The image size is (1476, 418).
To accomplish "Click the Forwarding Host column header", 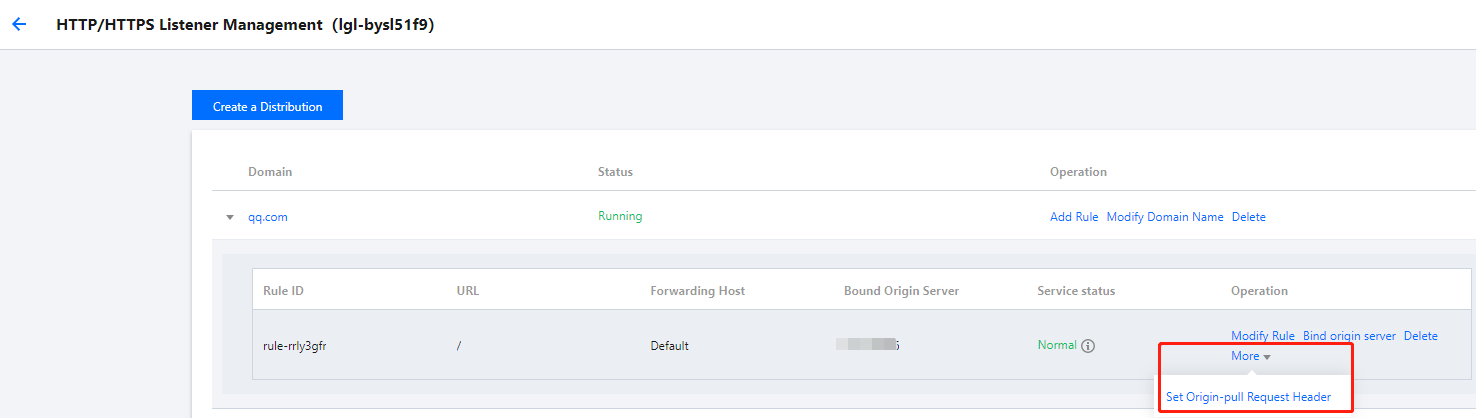I will [x=697, y=291].
